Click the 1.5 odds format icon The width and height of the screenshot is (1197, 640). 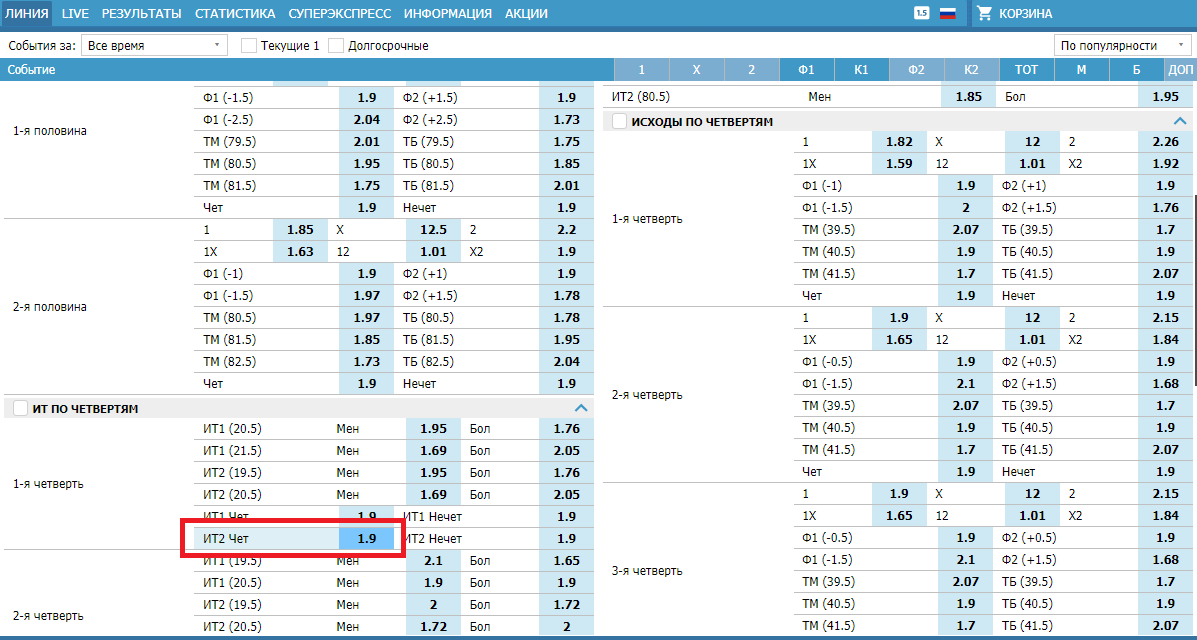point(921,13)
